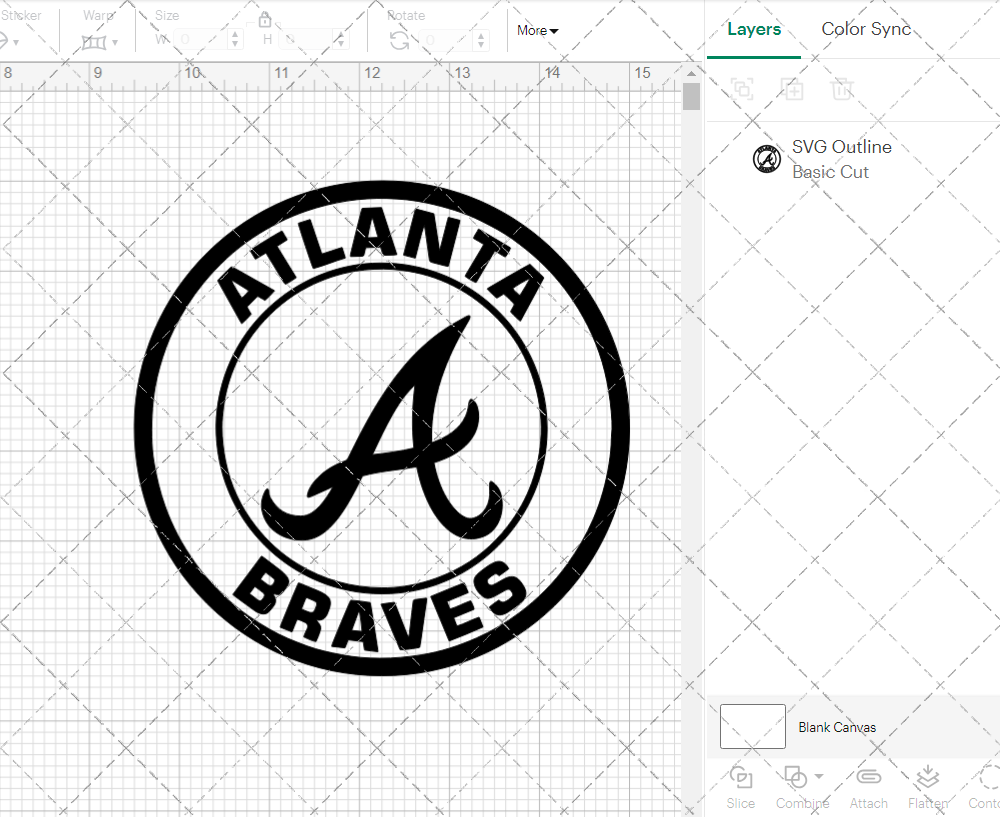Screen dimensions: 1000x817
Task: Click the Duplicate layer icon
Action: tap(792, 89)
